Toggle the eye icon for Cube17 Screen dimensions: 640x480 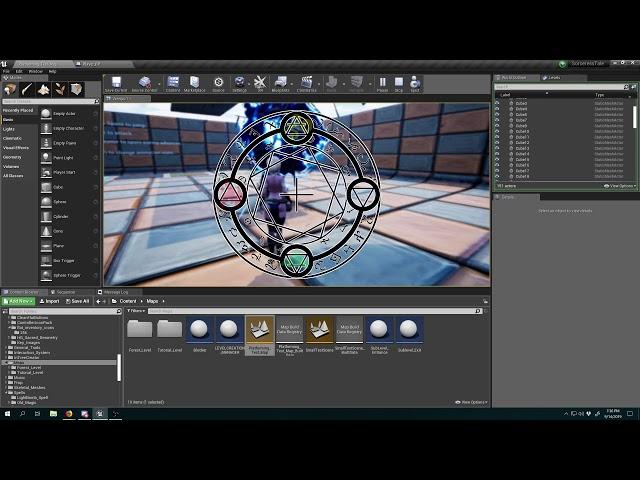point(497,171)
